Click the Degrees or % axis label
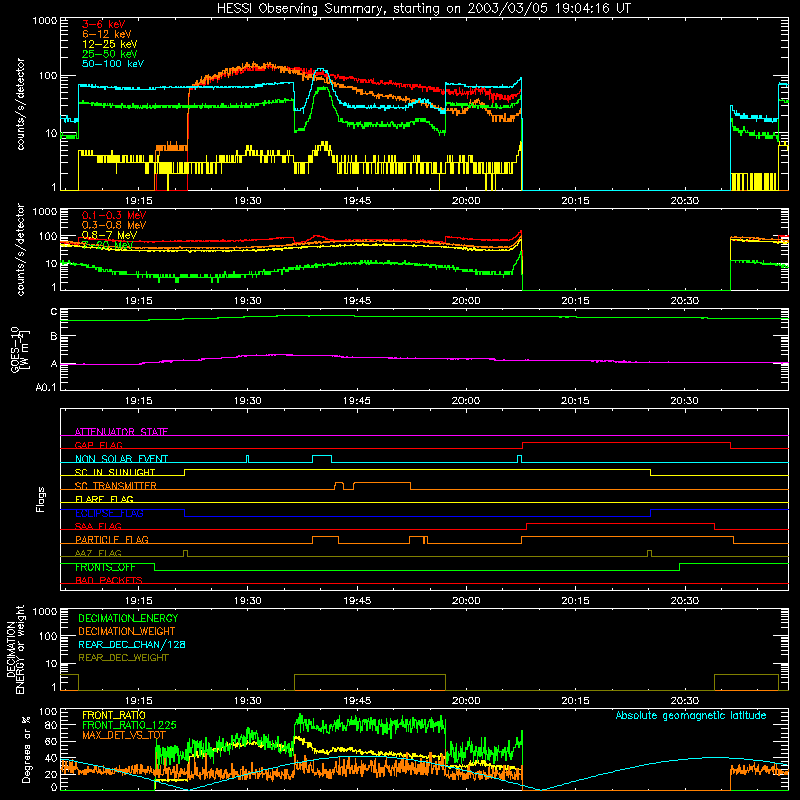Image resolution: width=800 pixels, height=800 pixels. (x=26, y=749)
